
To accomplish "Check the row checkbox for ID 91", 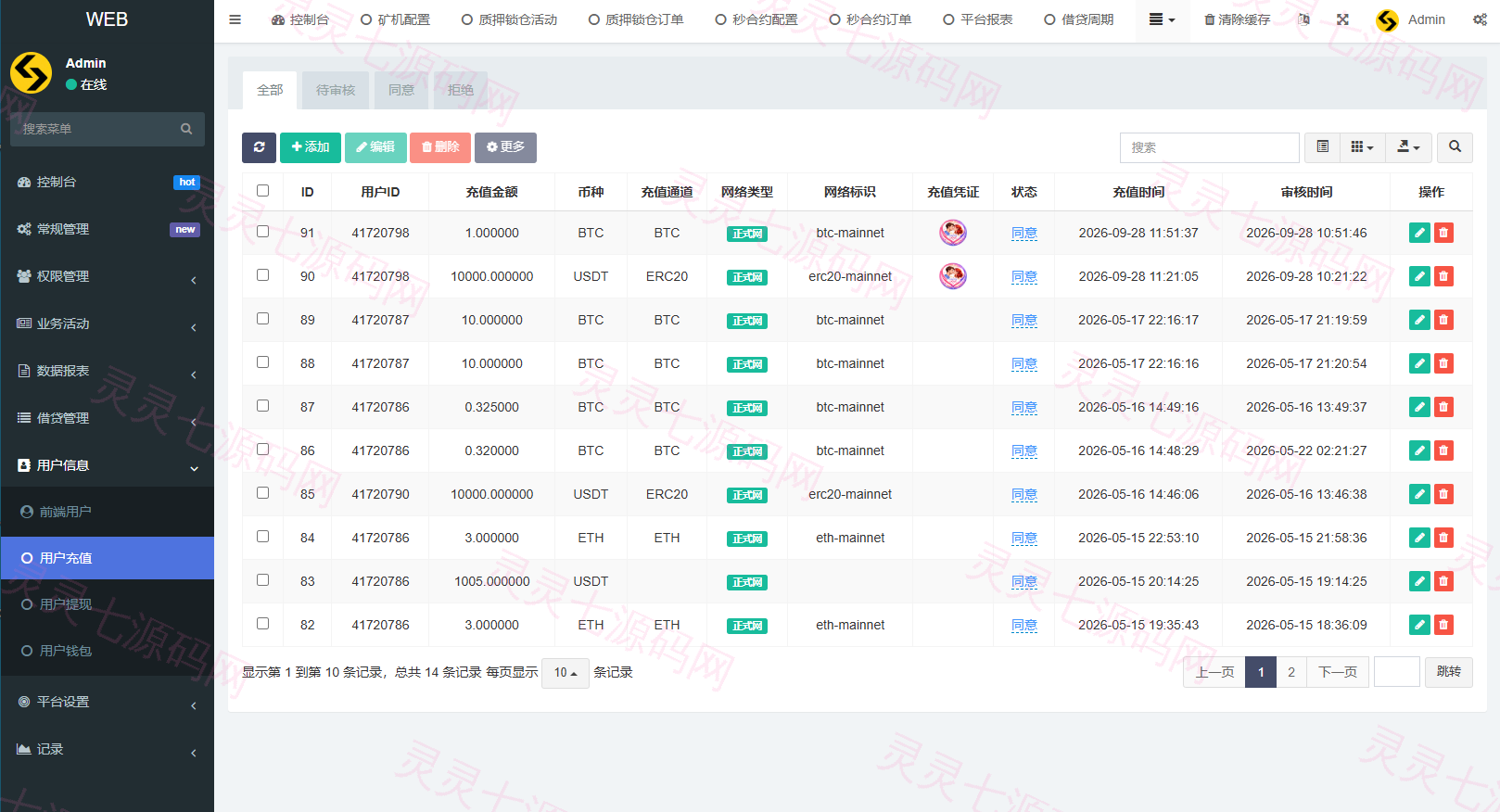I will coord(263,232).
